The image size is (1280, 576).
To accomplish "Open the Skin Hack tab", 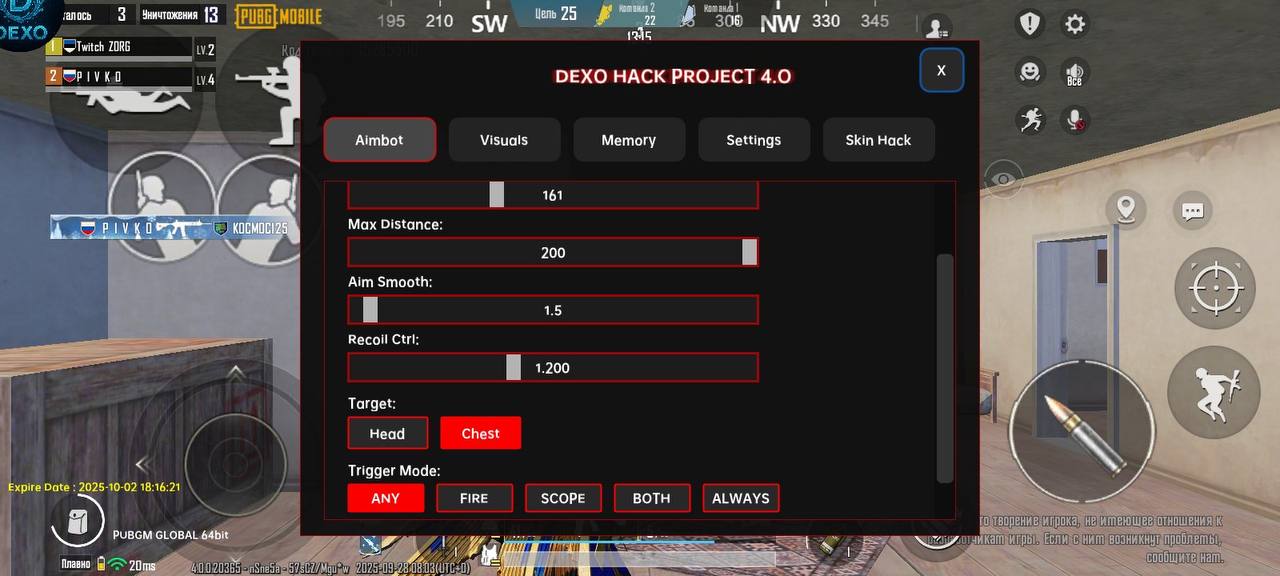I will tap(878, 139).
